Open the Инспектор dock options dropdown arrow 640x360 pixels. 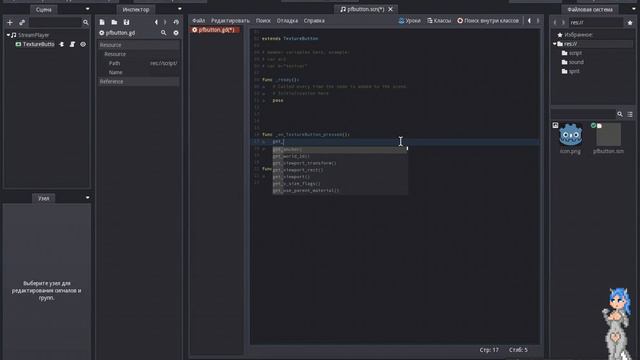click(180, 9)
